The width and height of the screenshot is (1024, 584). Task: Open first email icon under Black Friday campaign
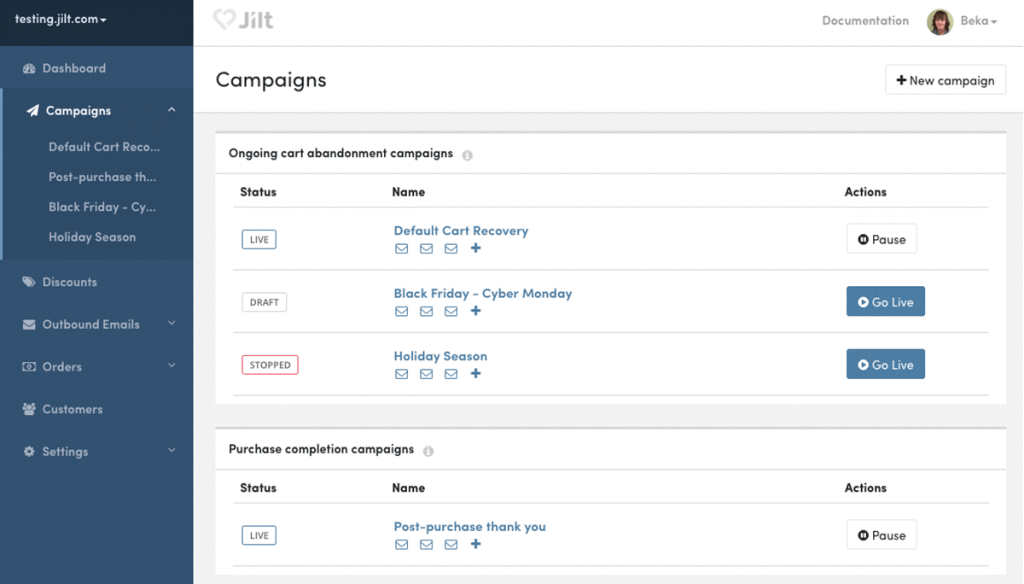(x=402, y=311)
